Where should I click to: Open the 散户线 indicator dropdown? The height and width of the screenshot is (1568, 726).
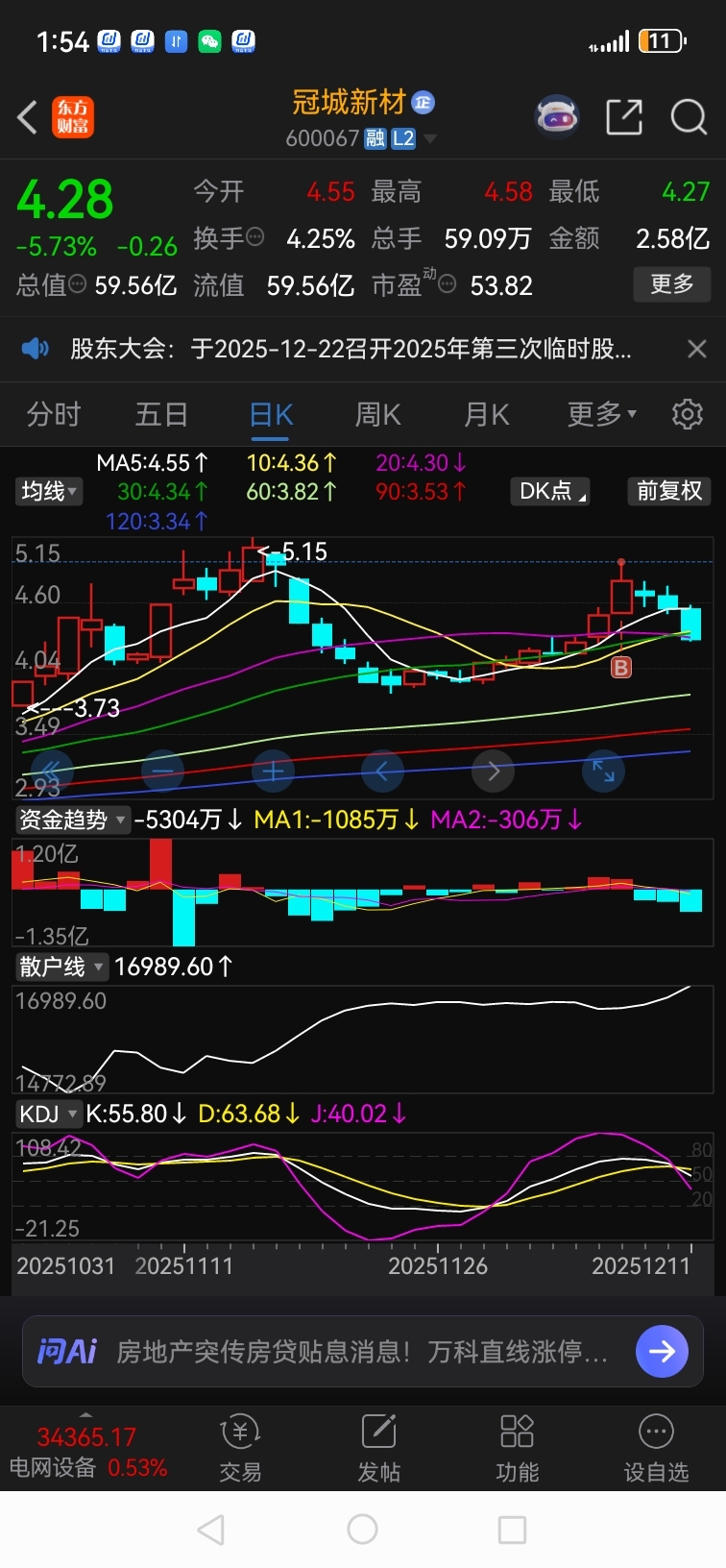(x=61, y=967)
